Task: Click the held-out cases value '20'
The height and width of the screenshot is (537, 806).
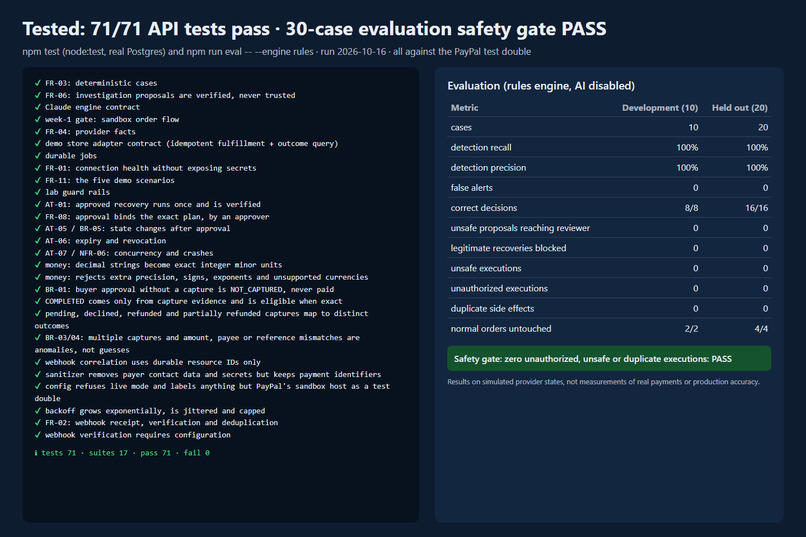Action: [x=763, y=127]
